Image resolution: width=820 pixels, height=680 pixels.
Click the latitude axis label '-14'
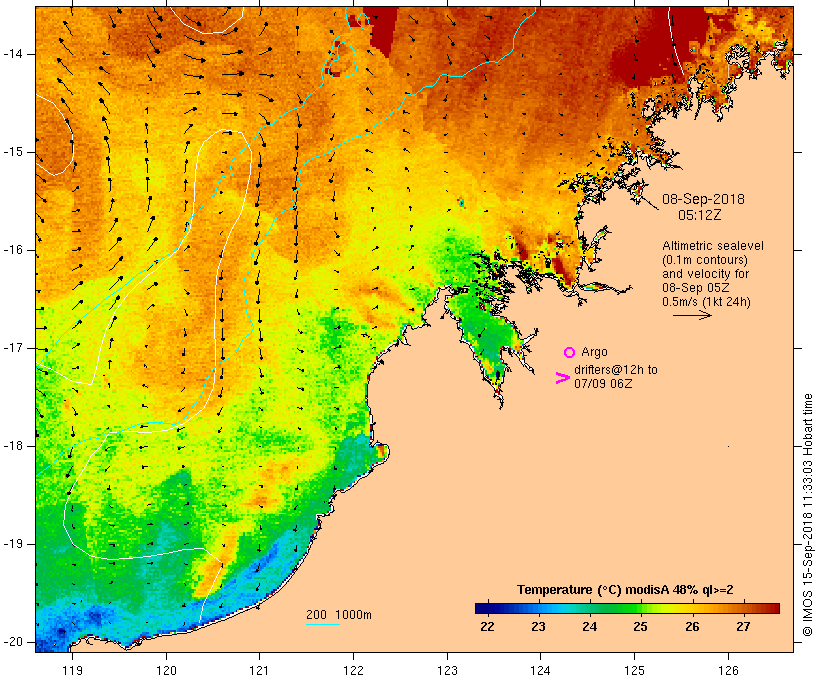coord(13,54)
